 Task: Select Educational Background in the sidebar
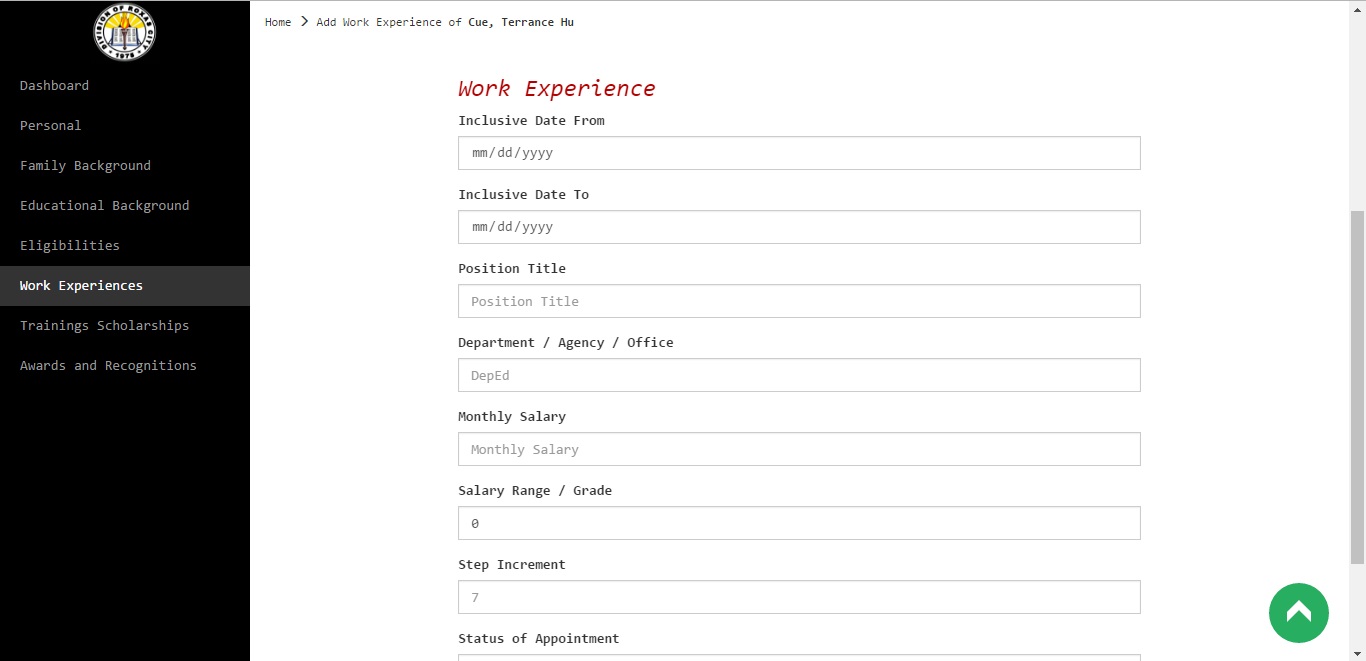104,206
